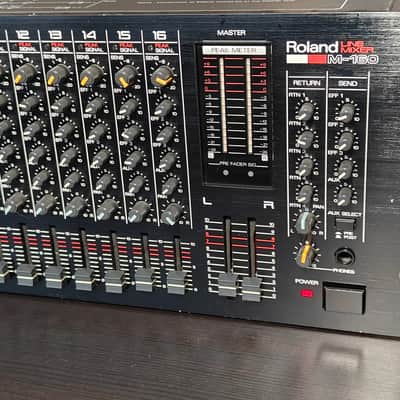
Task: Click the channel number 13 label
Action: [x=55, y=34]
